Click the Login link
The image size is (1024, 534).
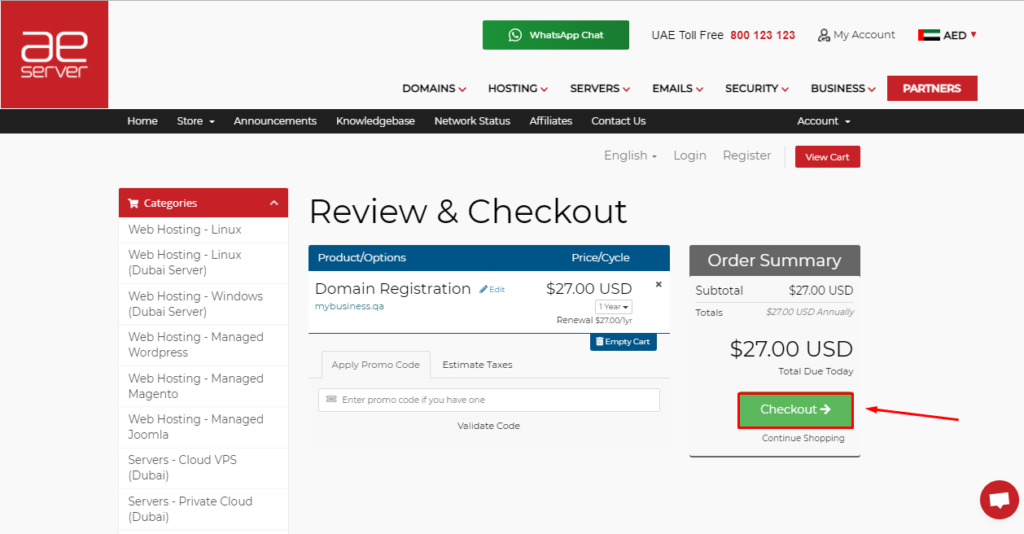[690, 155]
